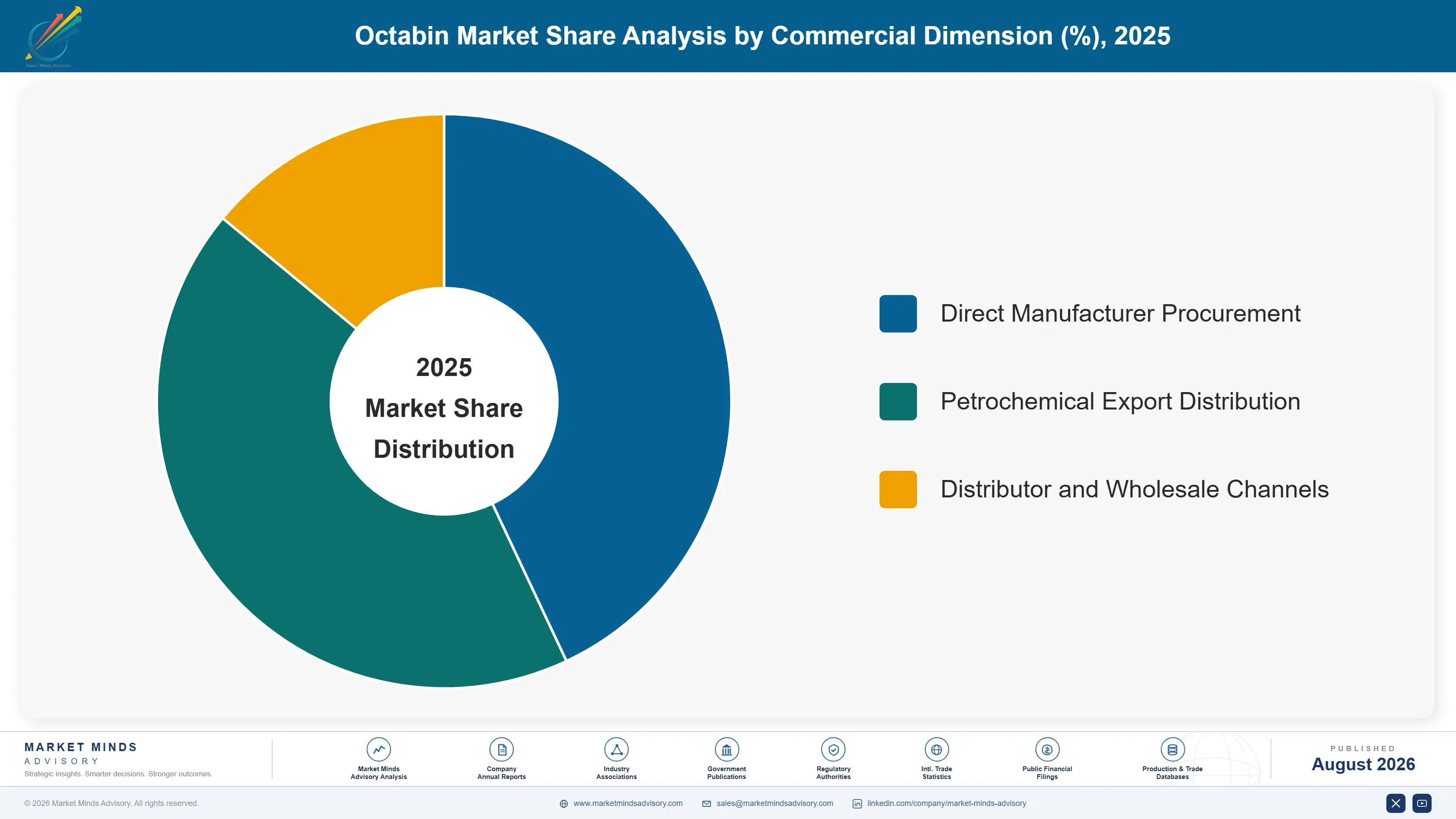The width and height of the screenshot is (1456, 819).
Task: Click the blue Direct Manufacturer Procurement swatch
Action: (x=897, y=313)
